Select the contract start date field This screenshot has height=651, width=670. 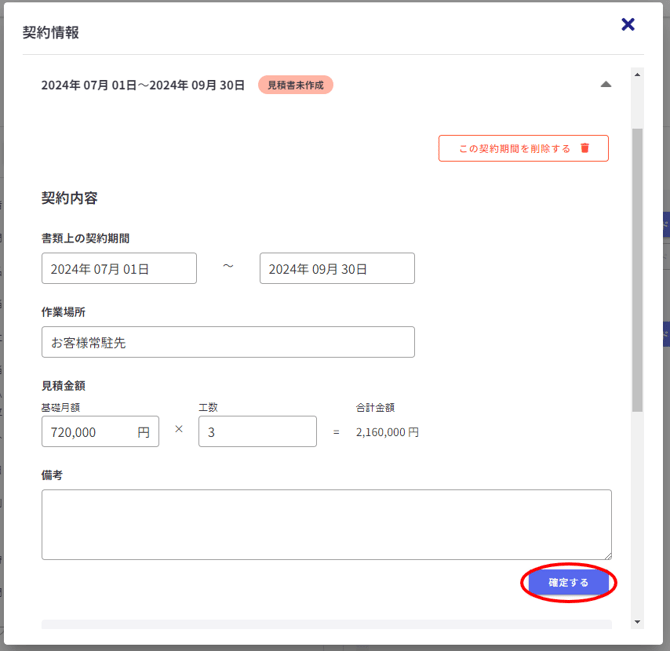[119, 268]
